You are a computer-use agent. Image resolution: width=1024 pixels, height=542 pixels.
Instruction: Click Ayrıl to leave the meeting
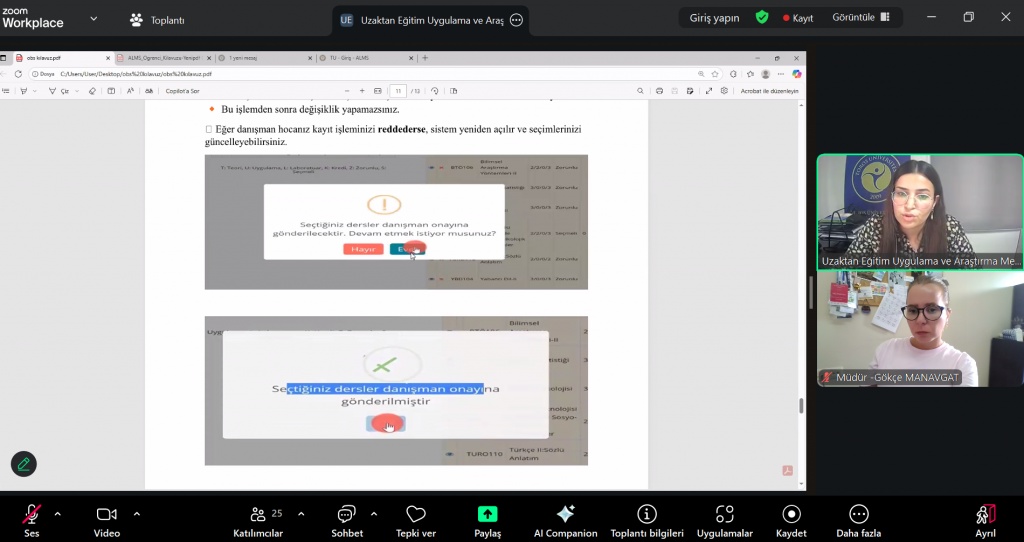[986, 520]
